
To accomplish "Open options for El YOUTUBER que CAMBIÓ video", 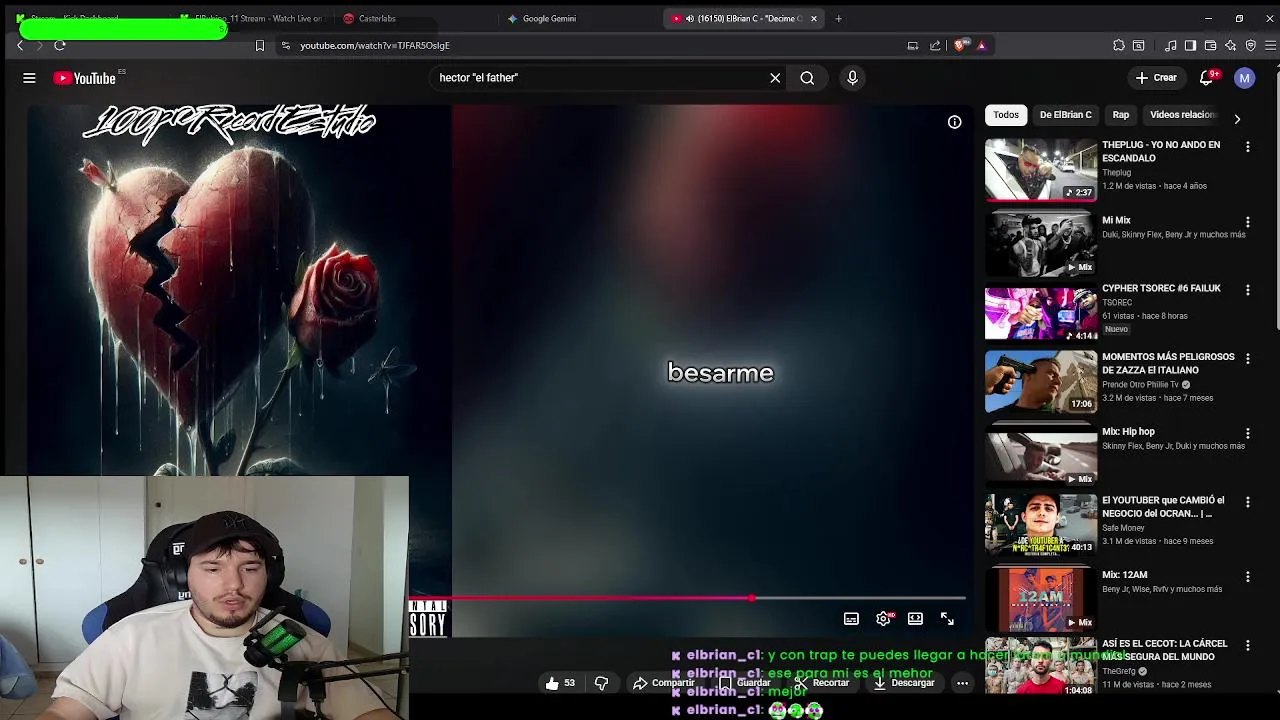I will [x=1247, y=502].
